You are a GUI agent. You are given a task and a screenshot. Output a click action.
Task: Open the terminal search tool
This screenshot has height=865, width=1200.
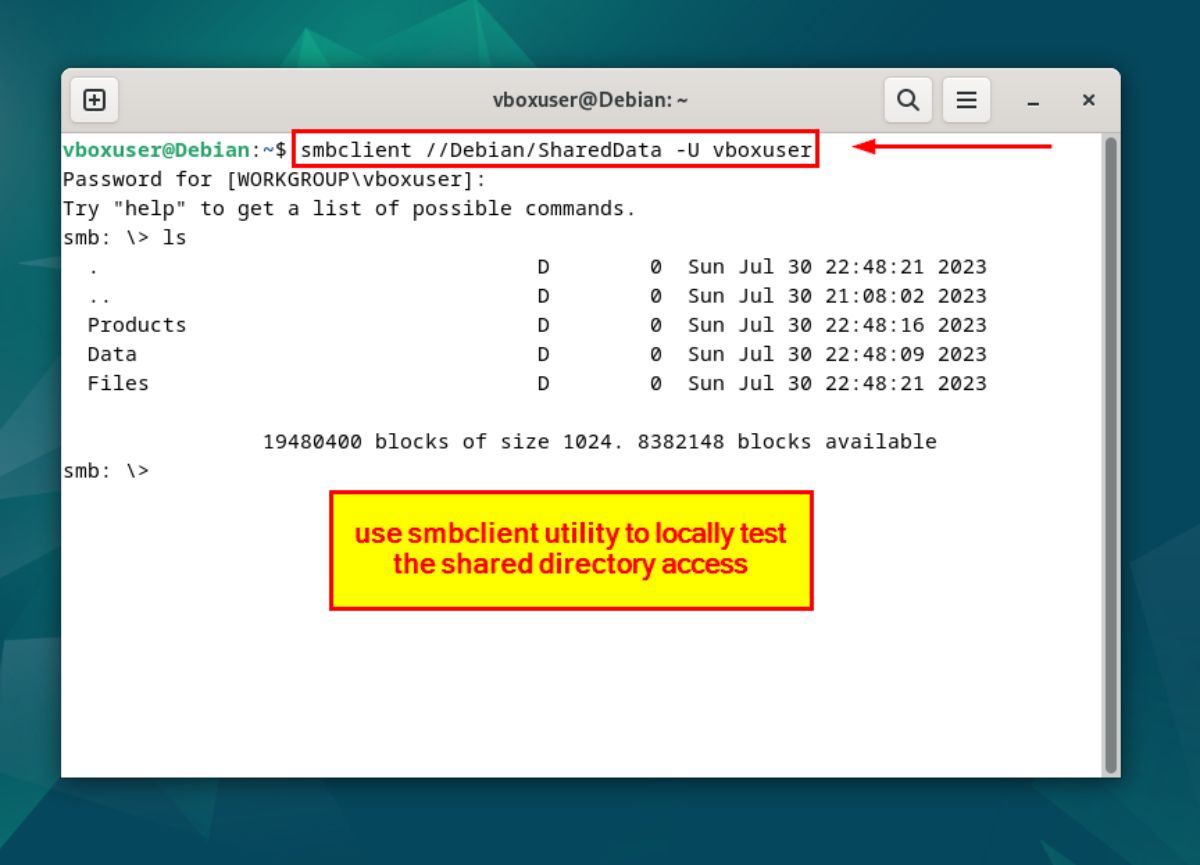coord(908,100)
